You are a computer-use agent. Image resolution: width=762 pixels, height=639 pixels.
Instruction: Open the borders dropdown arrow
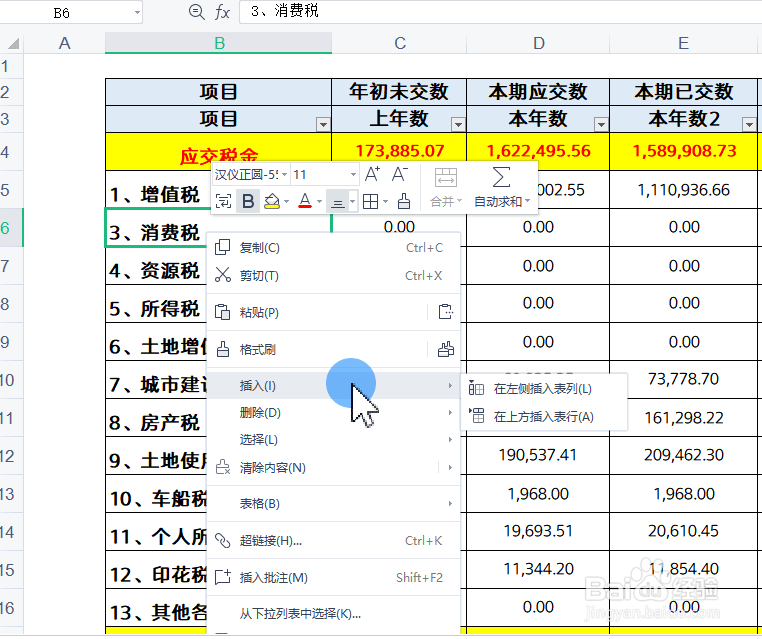pyautogui.click(x=385, y=201)
